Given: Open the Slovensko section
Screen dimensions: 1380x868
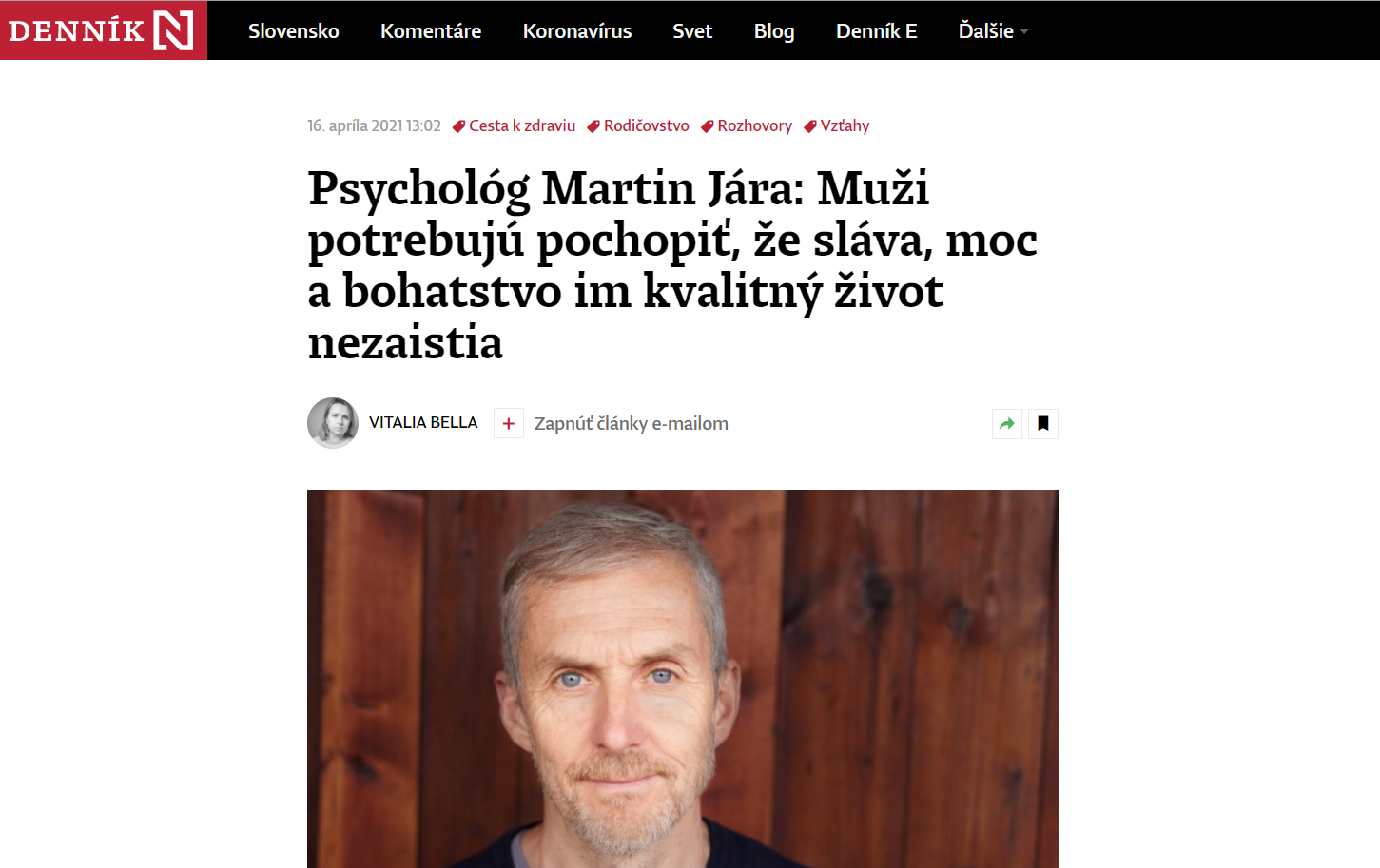Looking at the screenshot, I should (294, 31).
